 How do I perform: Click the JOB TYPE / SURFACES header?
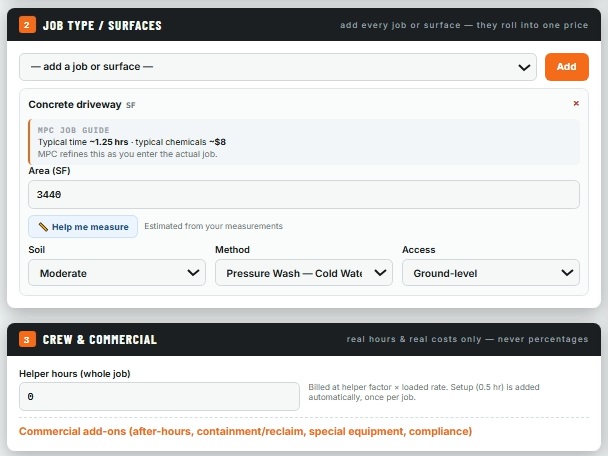tap(102, 26)
